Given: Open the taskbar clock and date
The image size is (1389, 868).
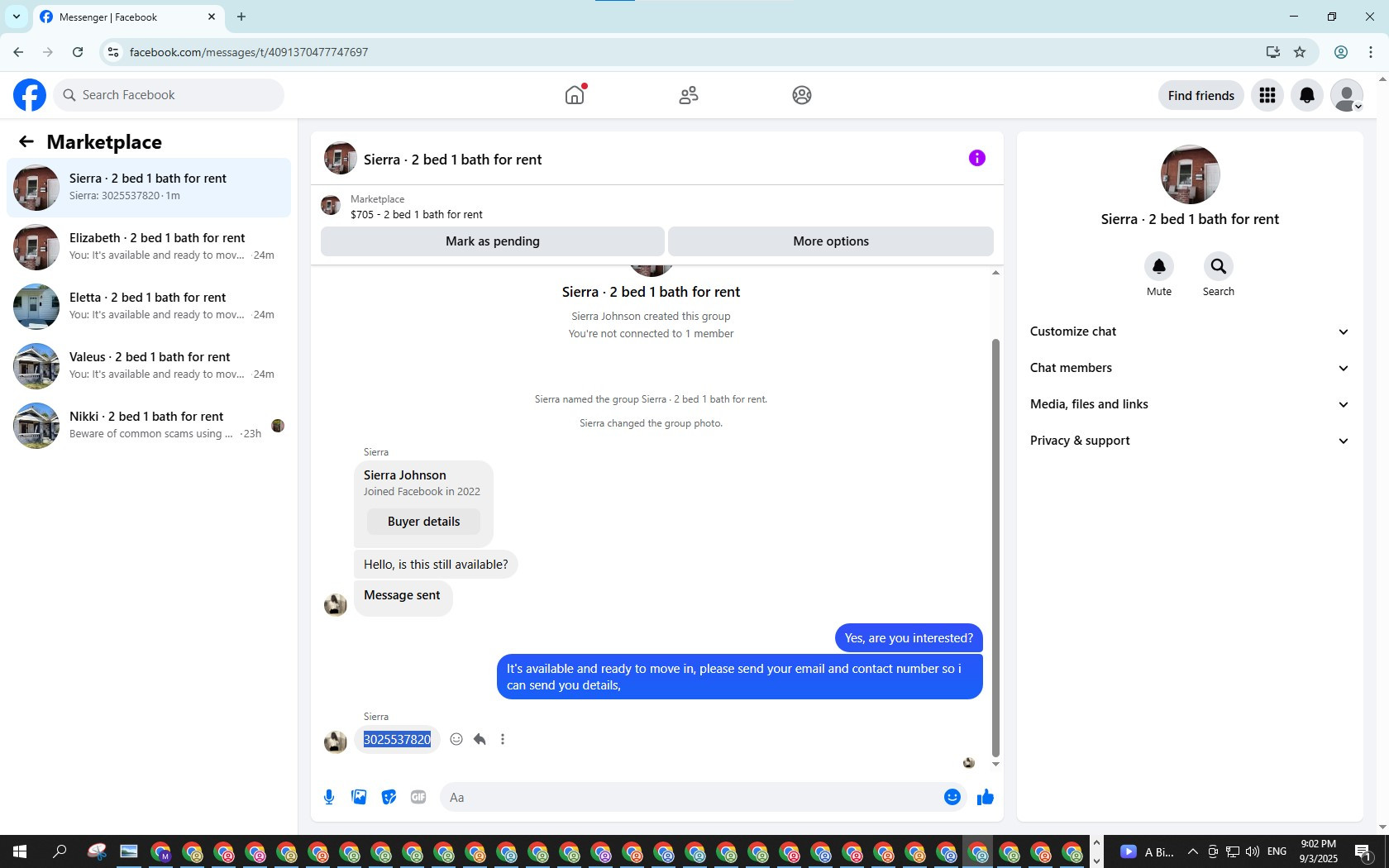Looking at the screenshot, I should click(1318, 851).
